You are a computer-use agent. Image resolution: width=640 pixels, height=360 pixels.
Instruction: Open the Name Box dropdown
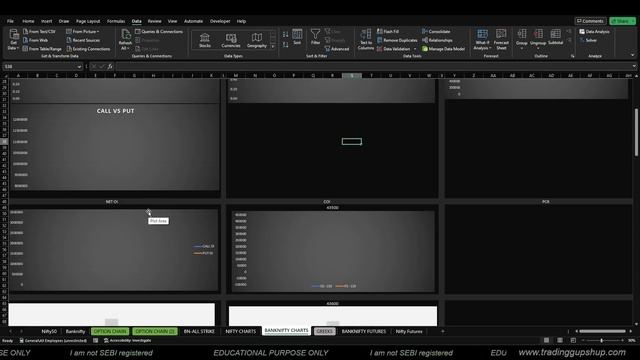click(x=79, y=67)
